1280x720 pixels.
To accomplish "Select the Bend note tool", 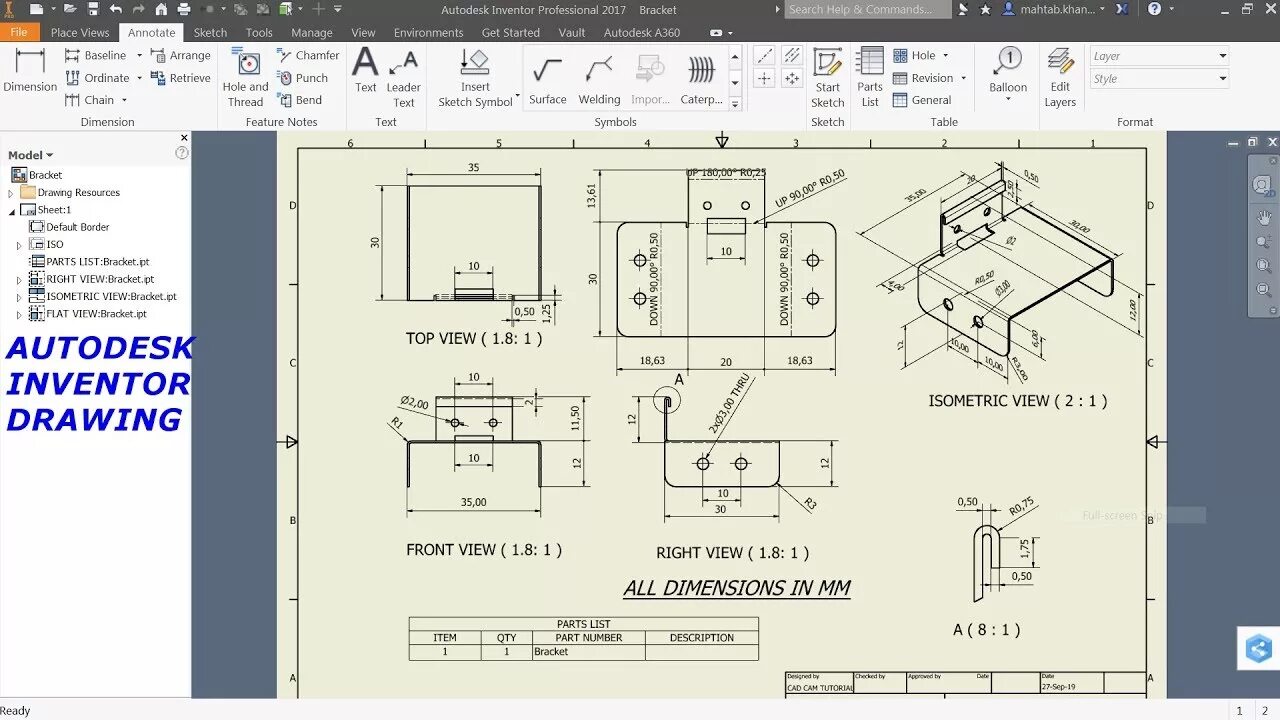I will (x=299, y=100).
